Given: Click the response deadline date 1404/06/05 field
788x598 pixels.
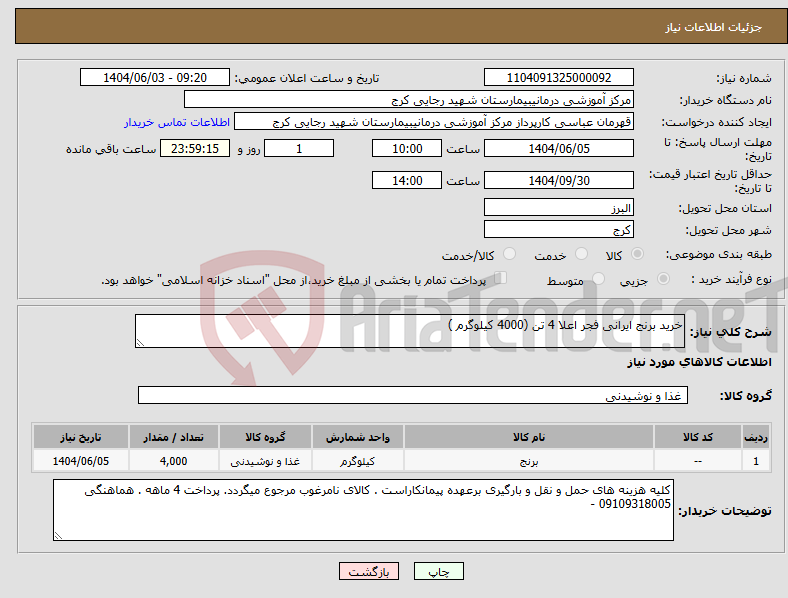Looking at the screenshot, I should 558,148.
